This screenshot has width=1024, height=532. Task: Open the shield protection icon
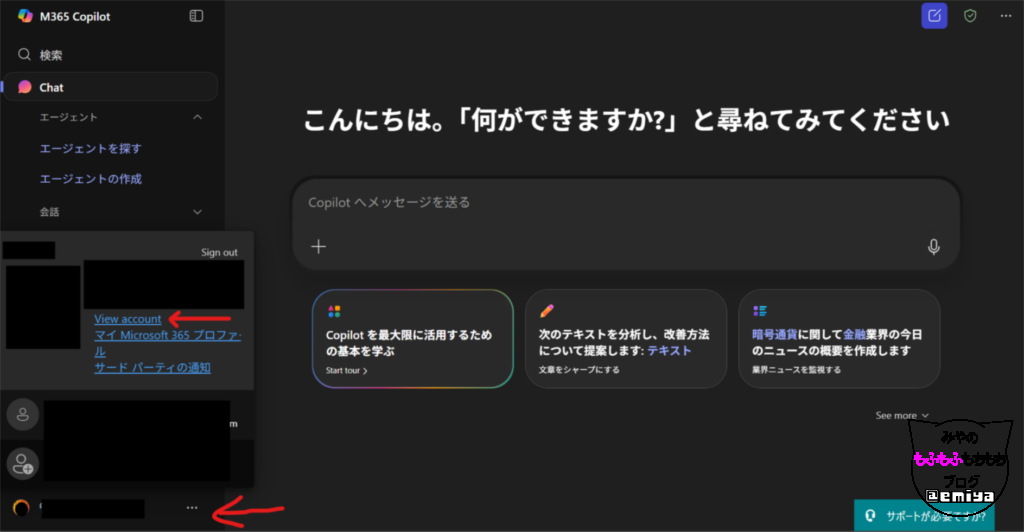tap(970, 16)
